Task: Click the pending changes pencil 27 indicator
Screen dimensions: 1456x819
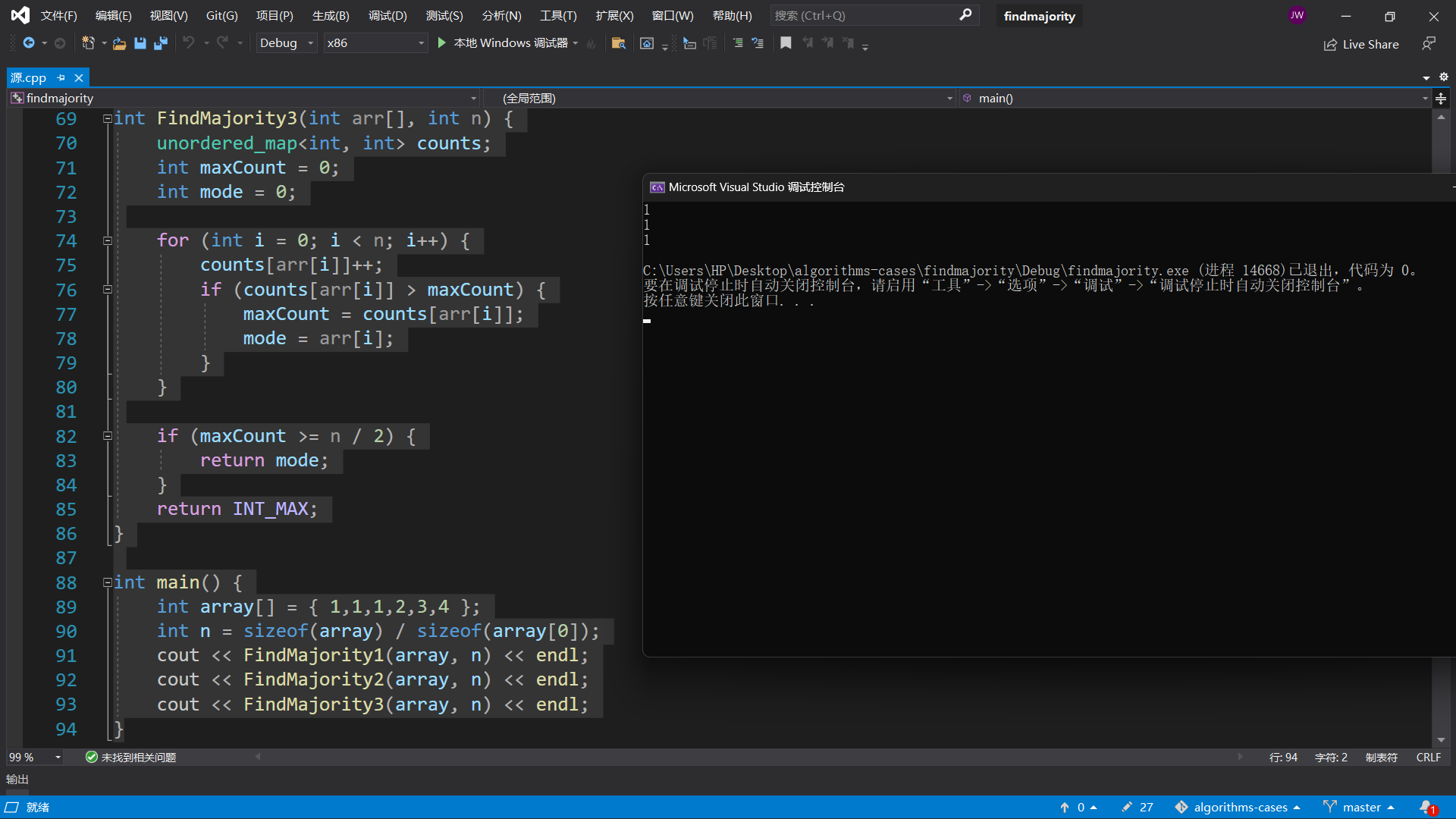Action: [x=1137, y=808]
